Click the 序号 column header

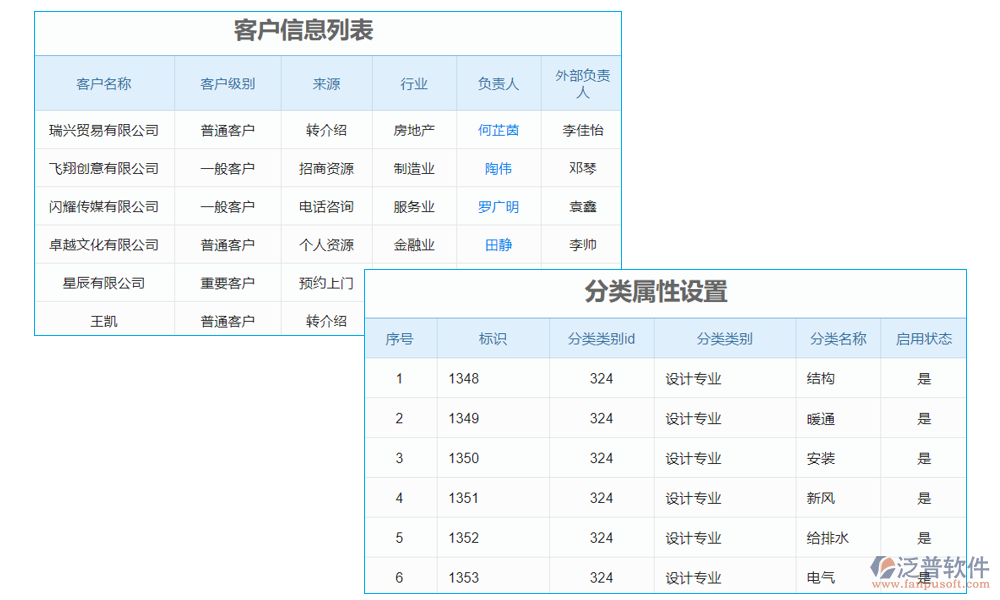click(400, 338)
